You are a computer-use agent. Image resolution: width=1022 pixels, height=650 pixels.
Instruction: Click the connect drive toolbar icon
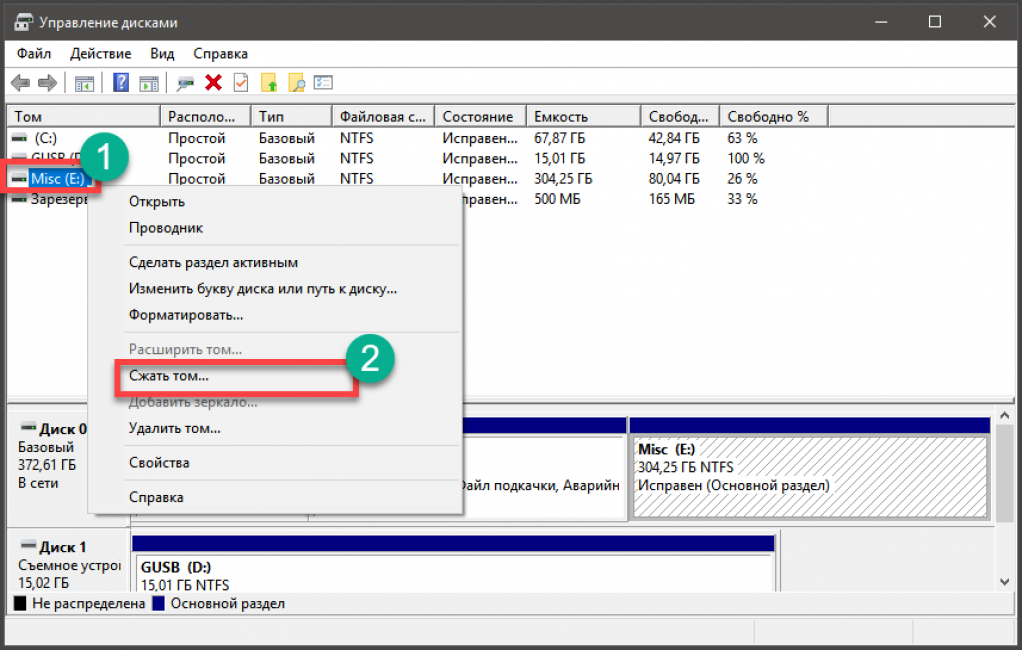tap(185, 83)
